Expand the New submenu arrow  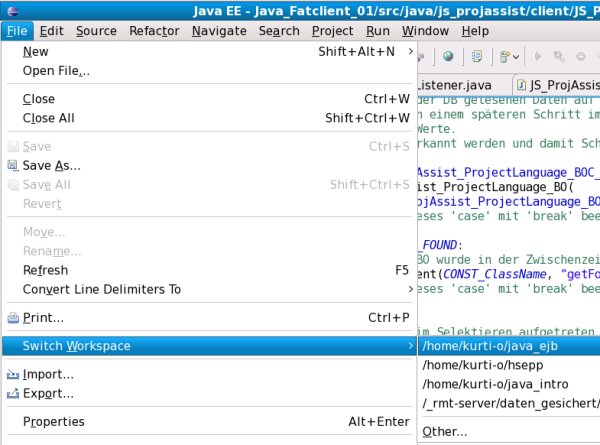[410, 51]
